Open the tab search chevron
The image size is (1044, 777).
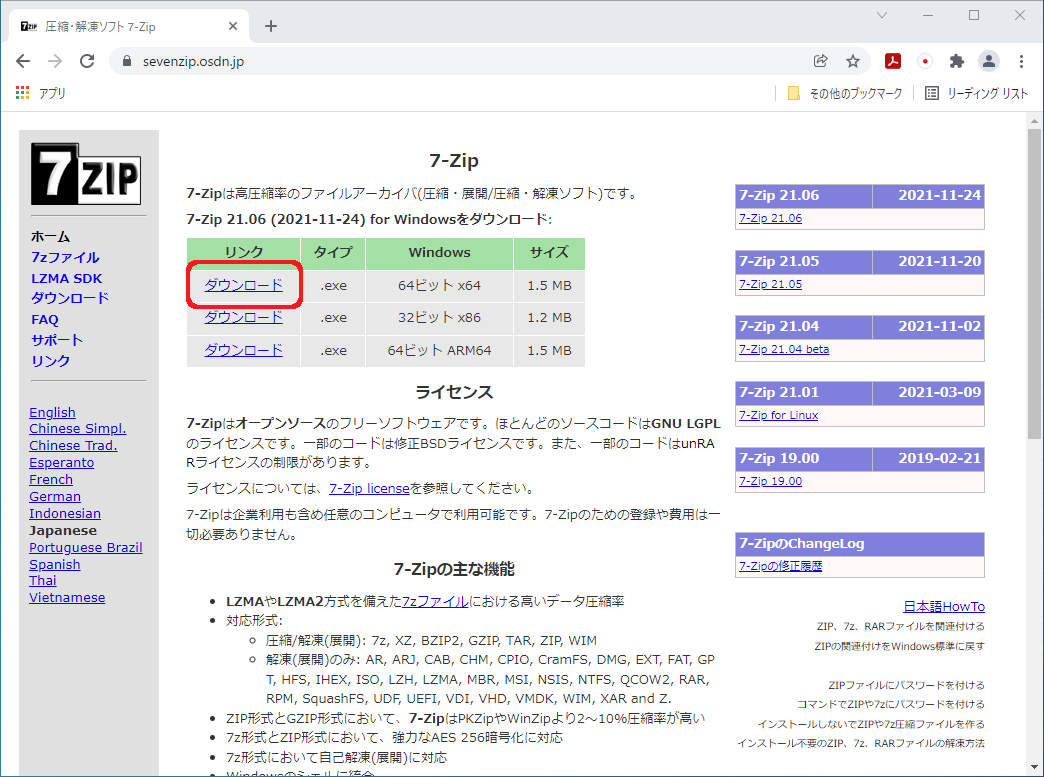(882, 15)
